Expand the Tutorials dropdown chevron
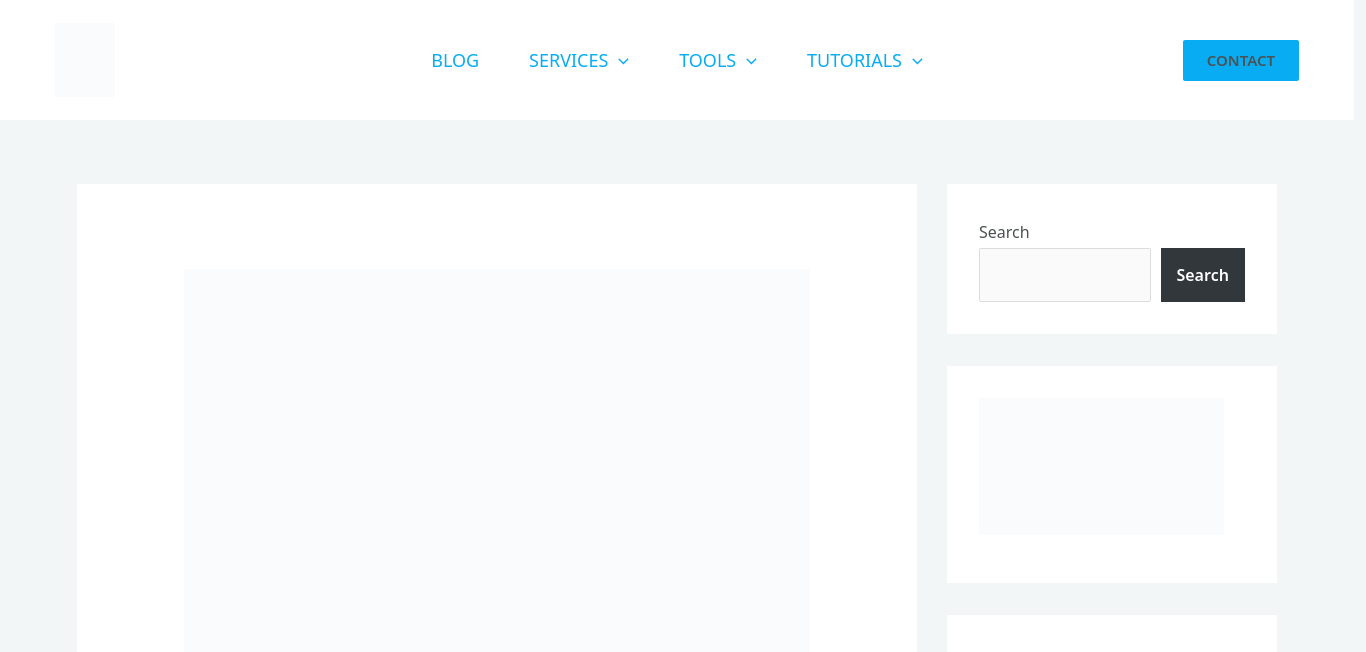The height and width of the screenshot is (652, 1366). point(917,61)
